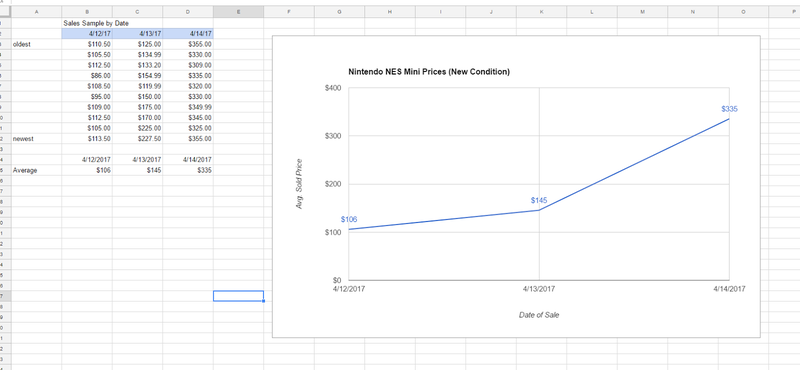Select column D header
Screen dimensions: 800x370
(x=188, y=12)
